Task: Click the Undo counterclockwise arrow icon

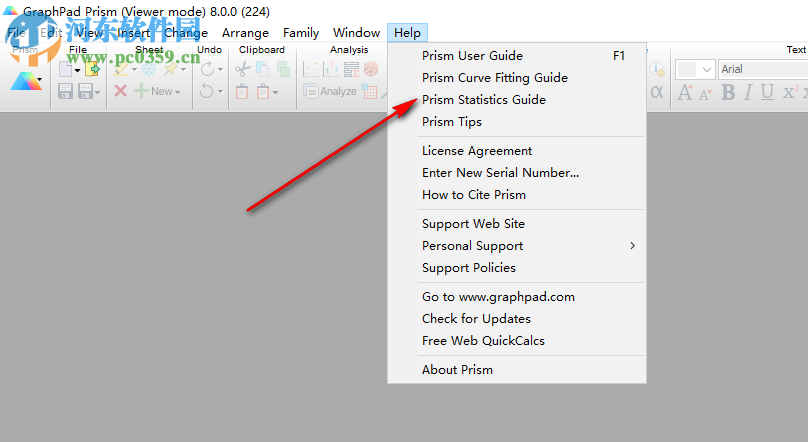Action: pos(207,91)
